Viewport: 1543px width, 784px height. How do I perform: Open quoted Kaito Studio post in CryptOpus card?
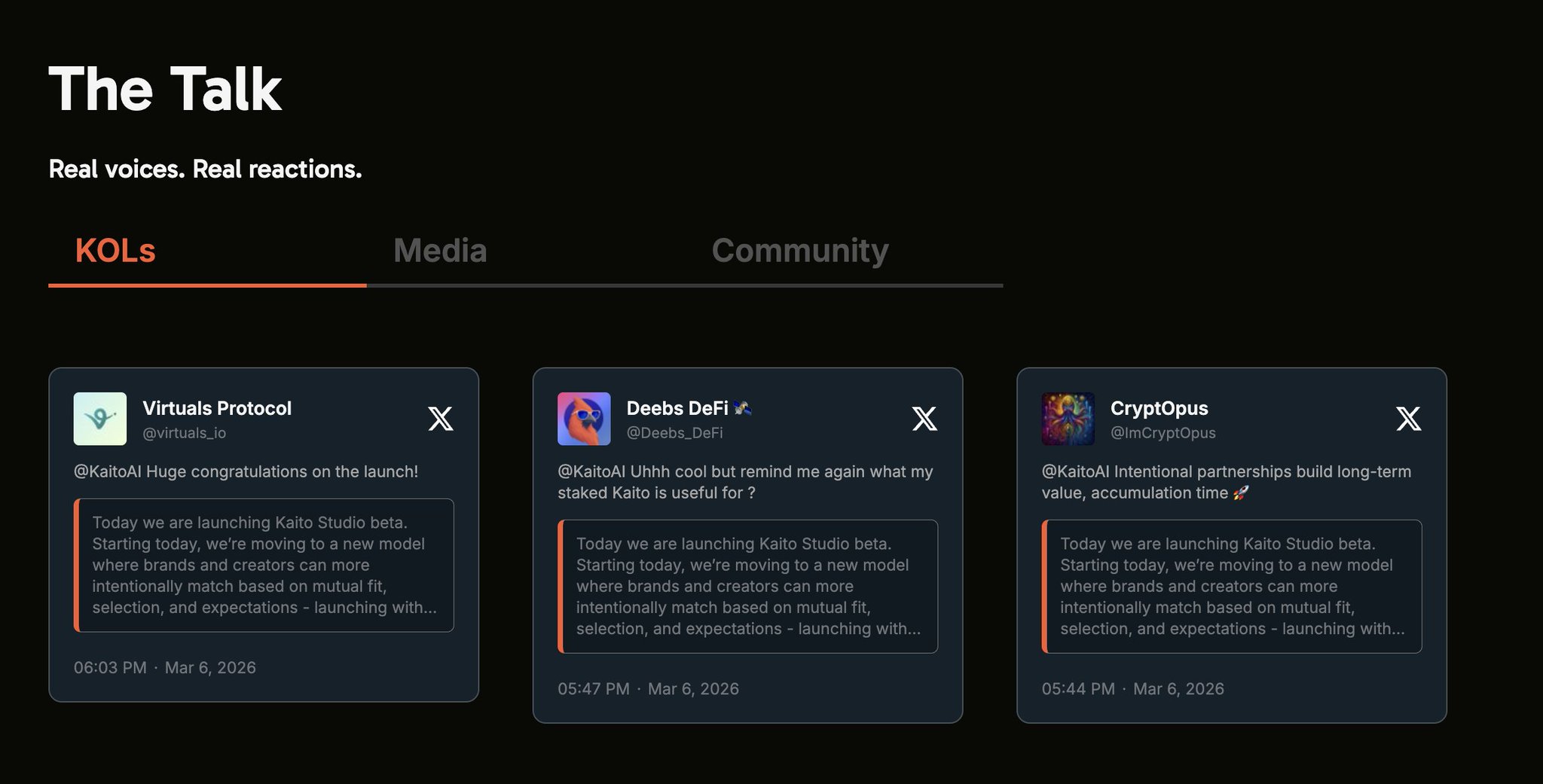pos(1232,586)
